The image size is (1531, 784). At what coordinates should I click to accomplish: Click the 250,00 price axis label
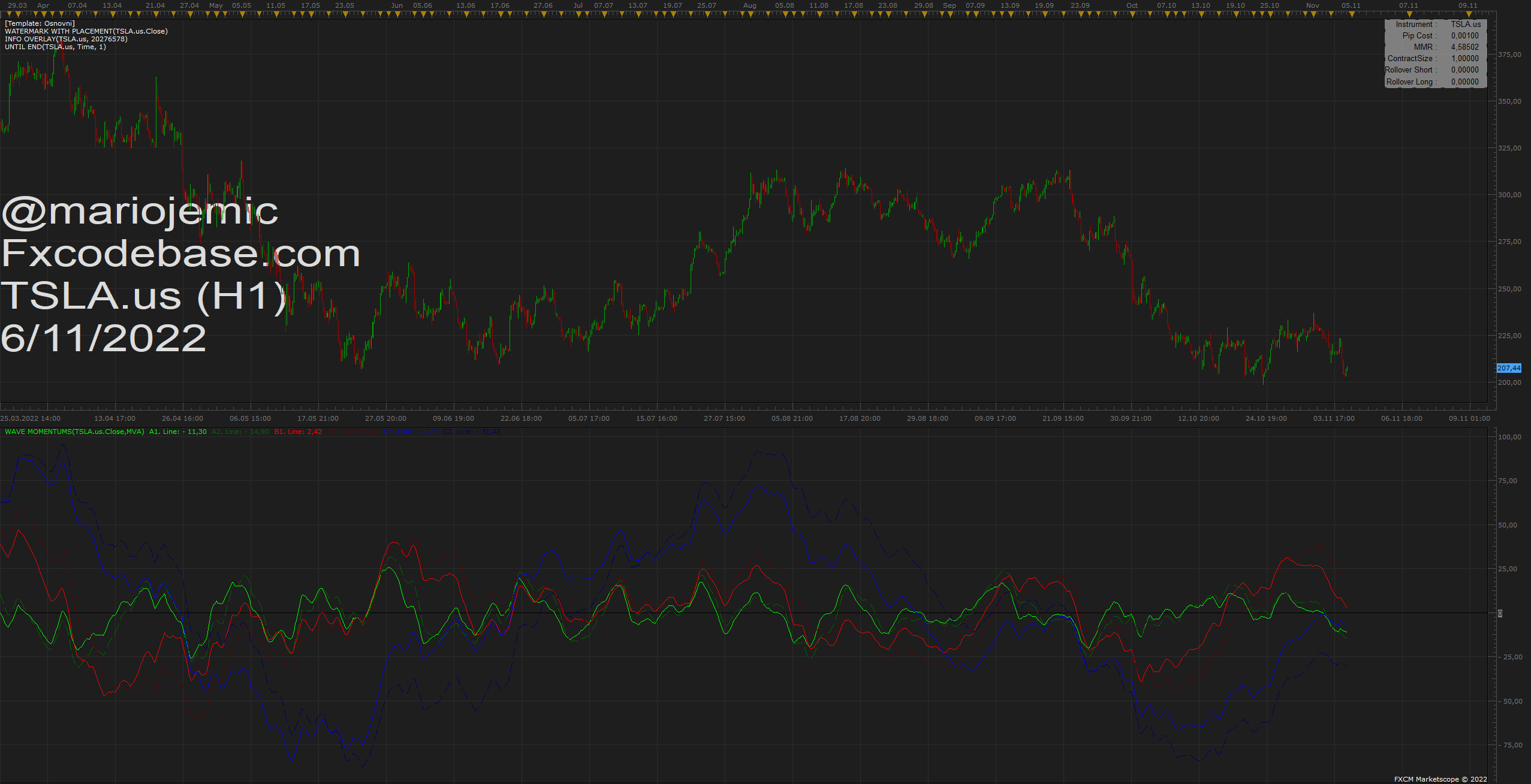pos(1509,289)
